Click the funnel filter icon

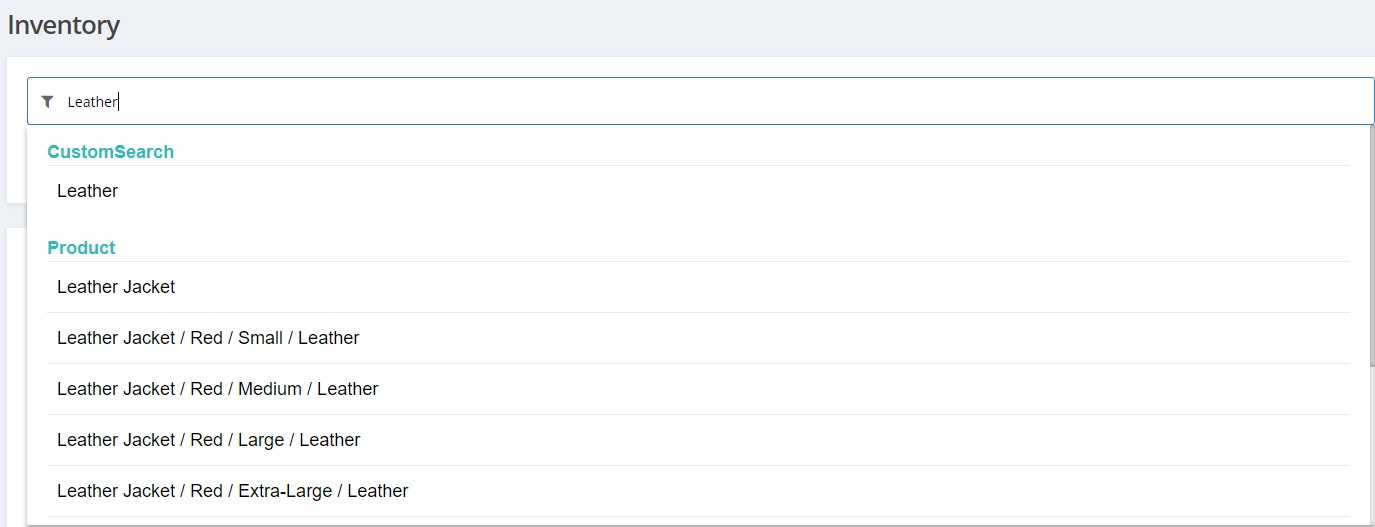click(x=47, y=101)
